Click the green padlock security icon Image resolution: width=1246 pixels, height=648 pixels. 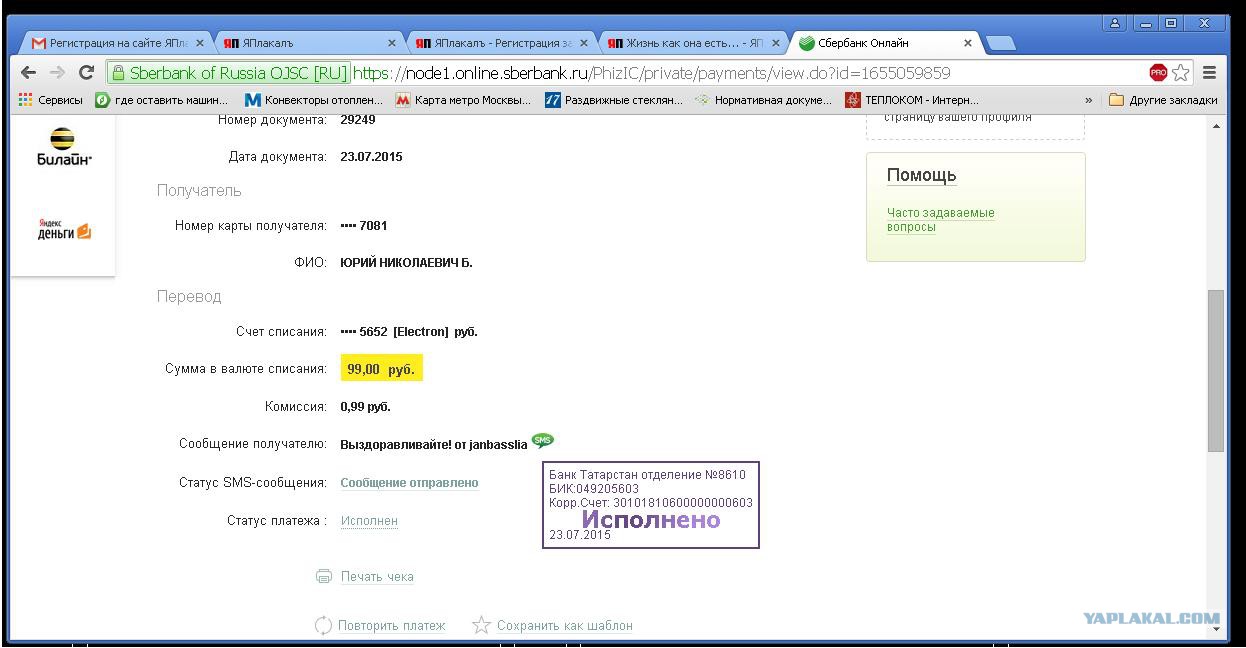click(118, 73)
